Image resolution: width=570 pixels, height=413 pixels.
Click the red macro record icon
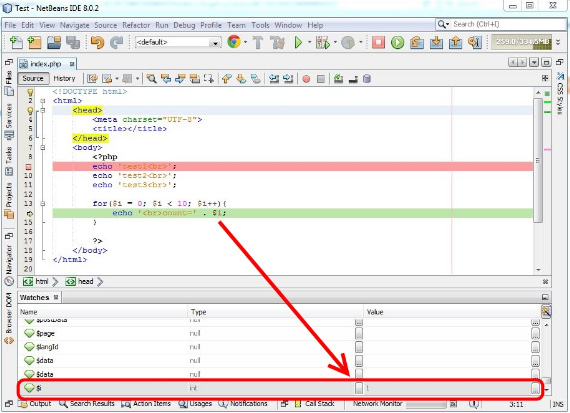point(306,79)
